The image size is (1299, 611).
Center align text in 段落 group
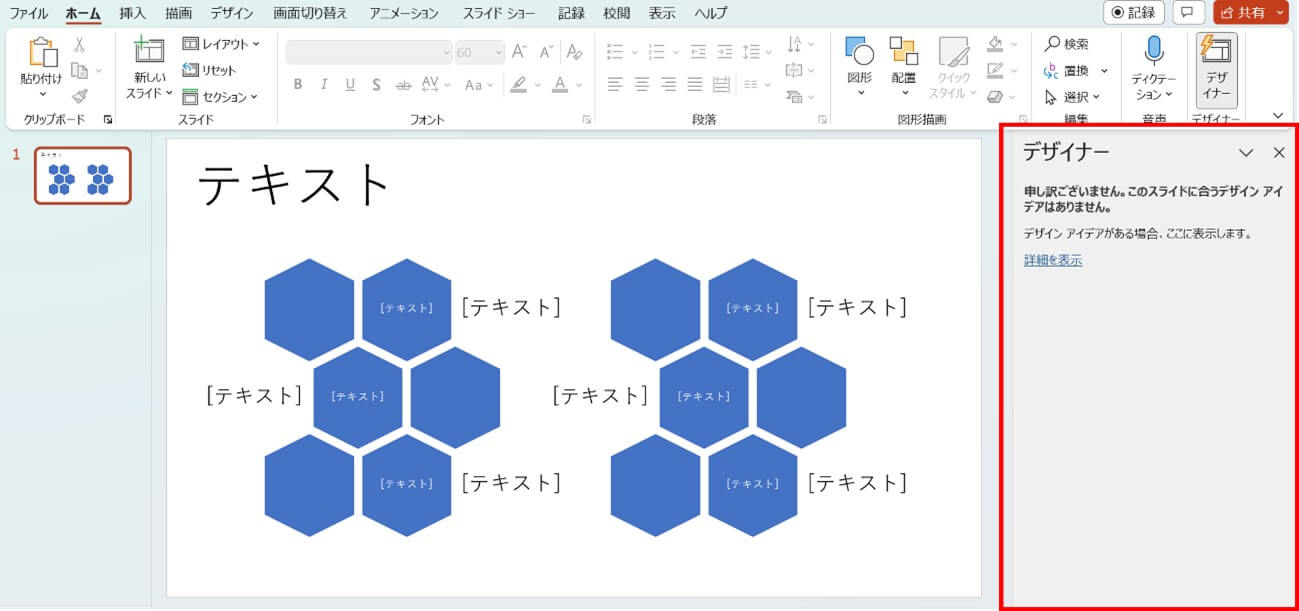pyautogui.click(x=642, y=85)
